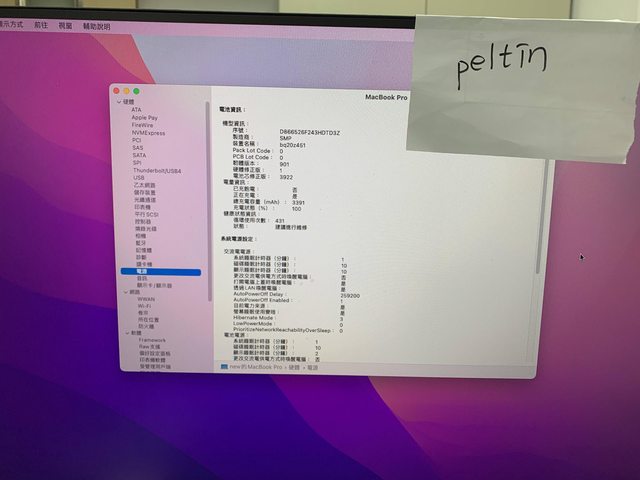Choose PCI in the sidebar
The width and height of the screenshot is (640, 480).
pyautogui.click(x=137, y=140)
